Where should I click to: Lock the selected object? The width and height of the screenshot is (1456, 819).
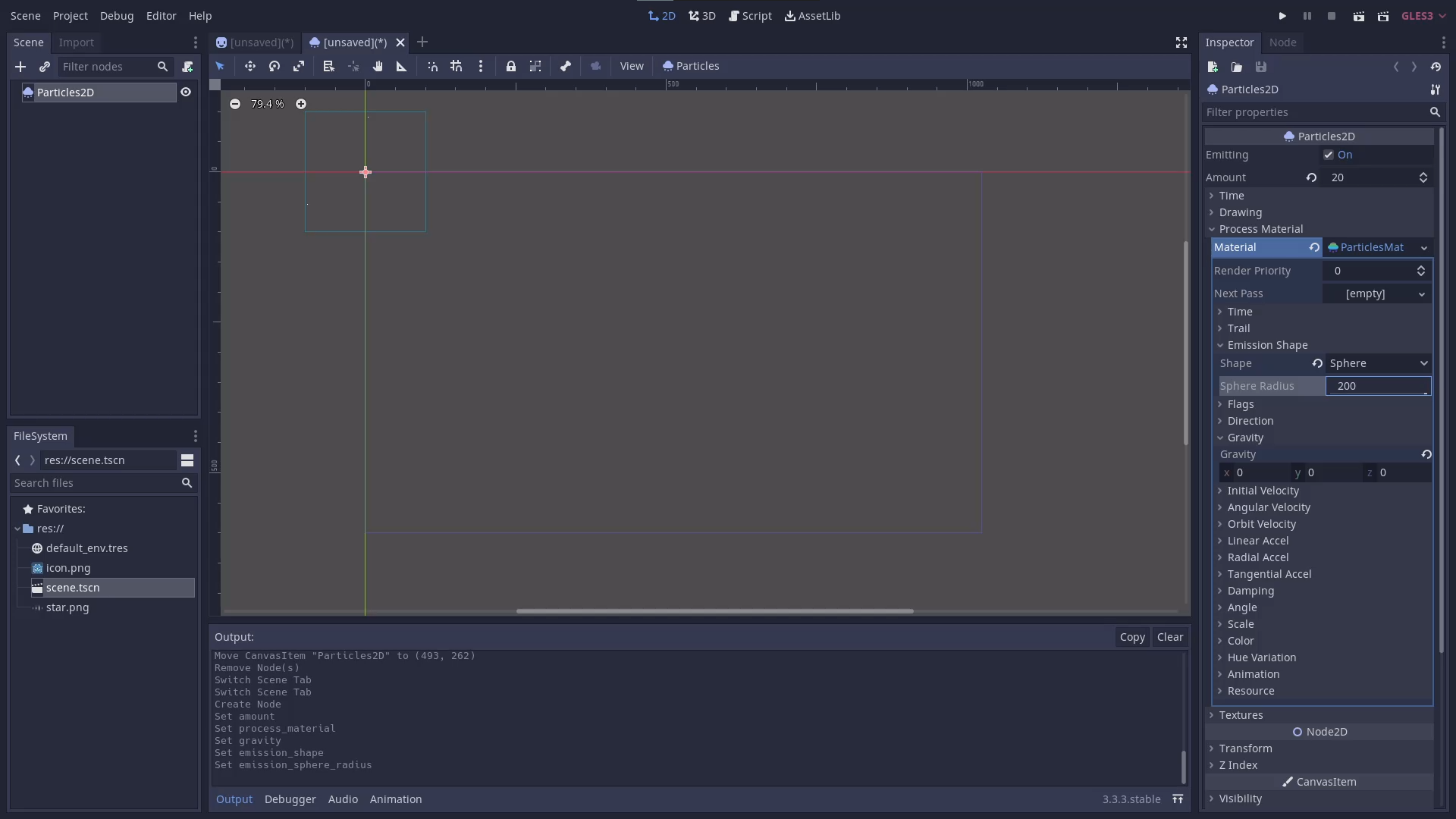(x=511, y=66)
